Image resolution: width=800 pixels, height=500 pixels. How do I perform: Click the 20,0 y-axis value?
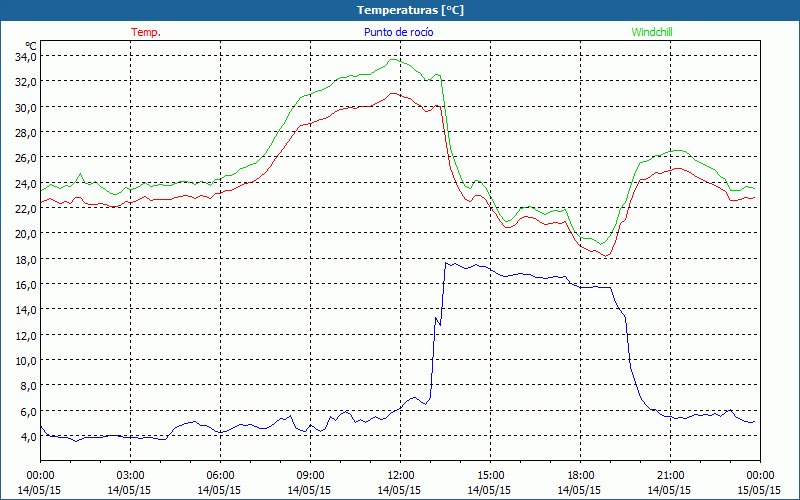(x=26, y=234)
